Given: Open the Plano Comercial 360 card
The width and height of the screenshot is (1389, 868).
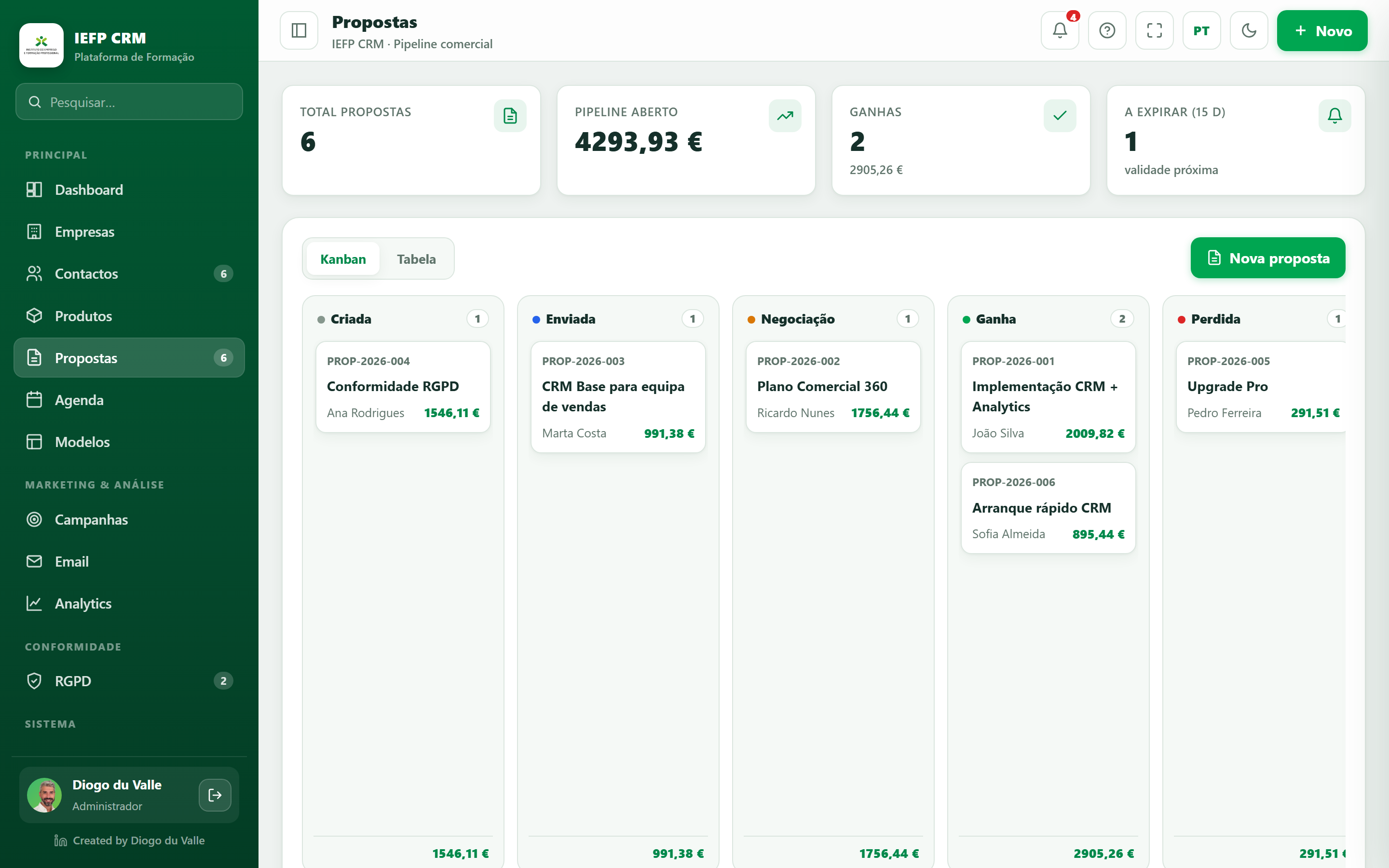Looking at the screenshot, I should coord(833,387).
